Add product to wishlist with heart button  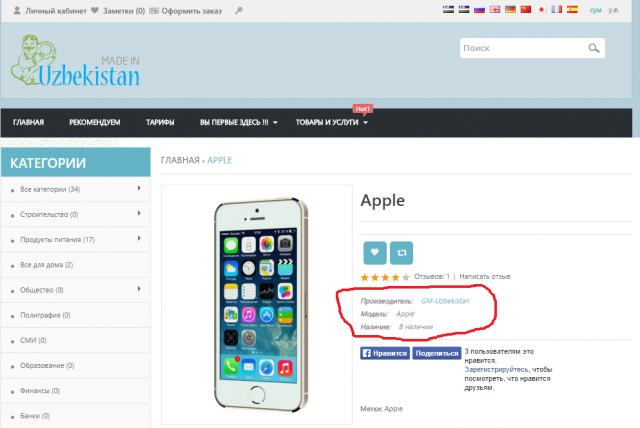point(374,253)
